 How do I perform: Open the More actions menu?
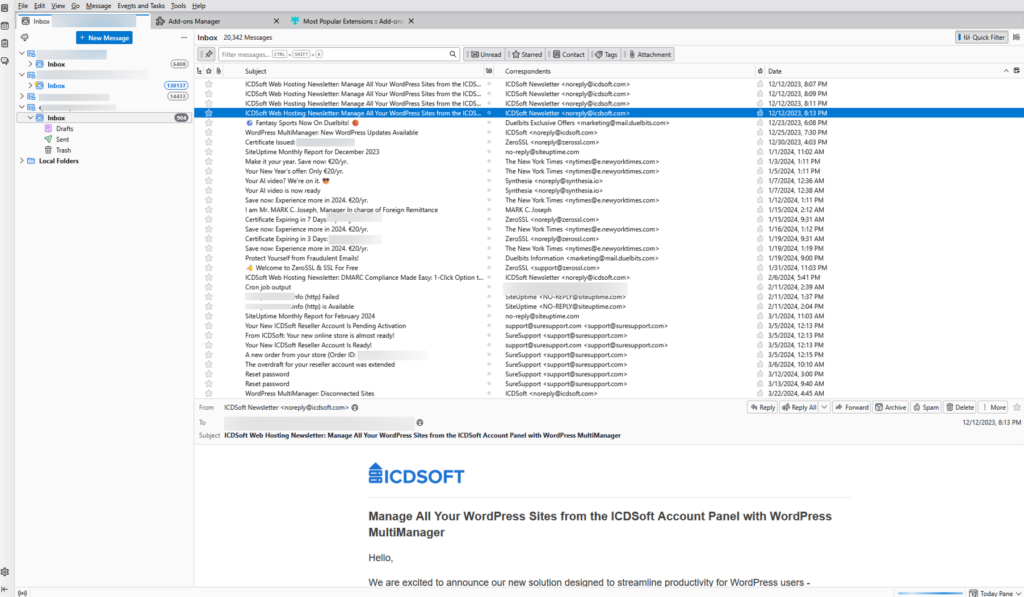[x=993, y=407]
